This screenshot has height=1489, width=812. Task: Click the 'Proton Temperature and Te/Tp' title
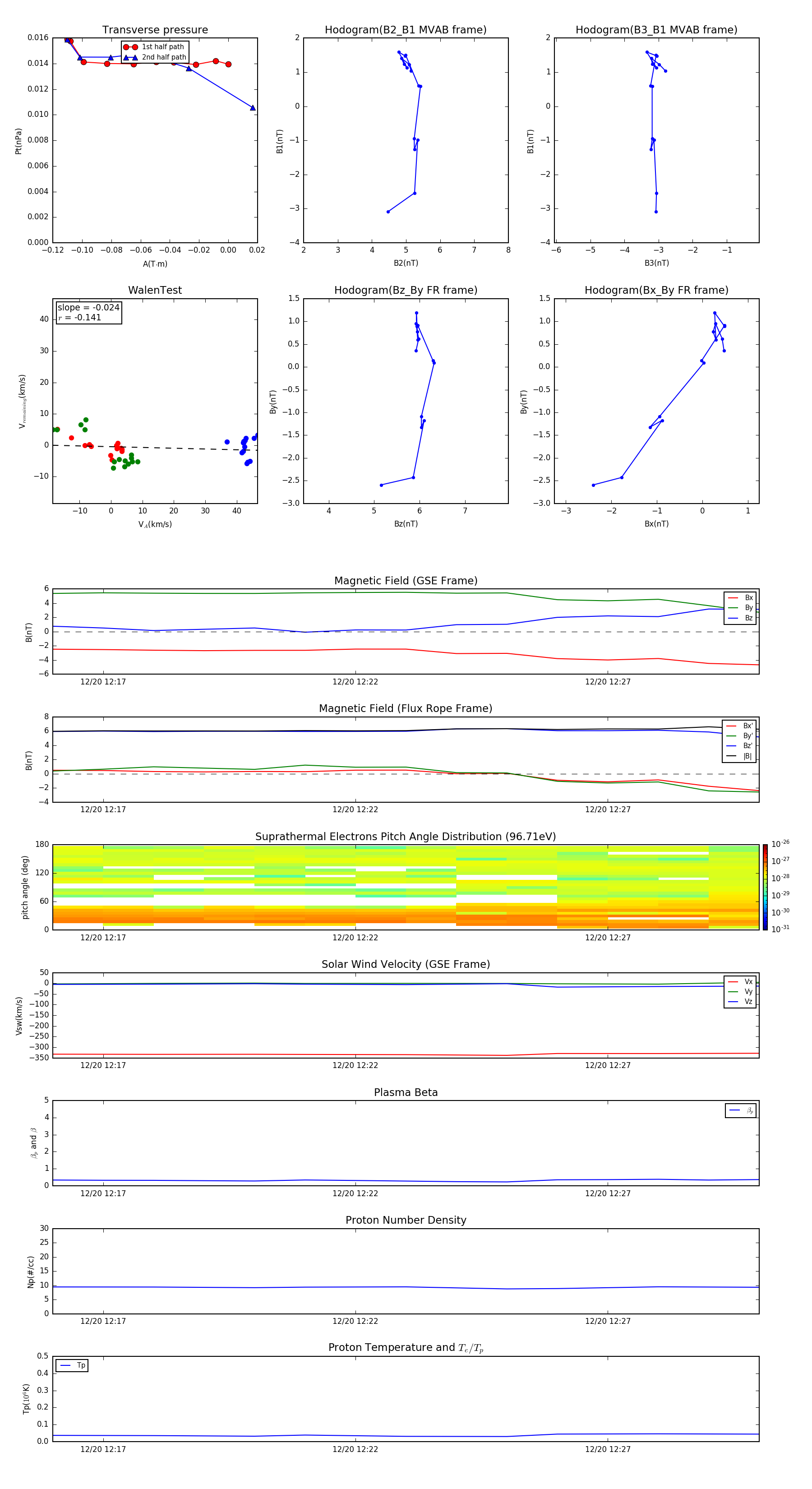click(x=406, y=1348)
